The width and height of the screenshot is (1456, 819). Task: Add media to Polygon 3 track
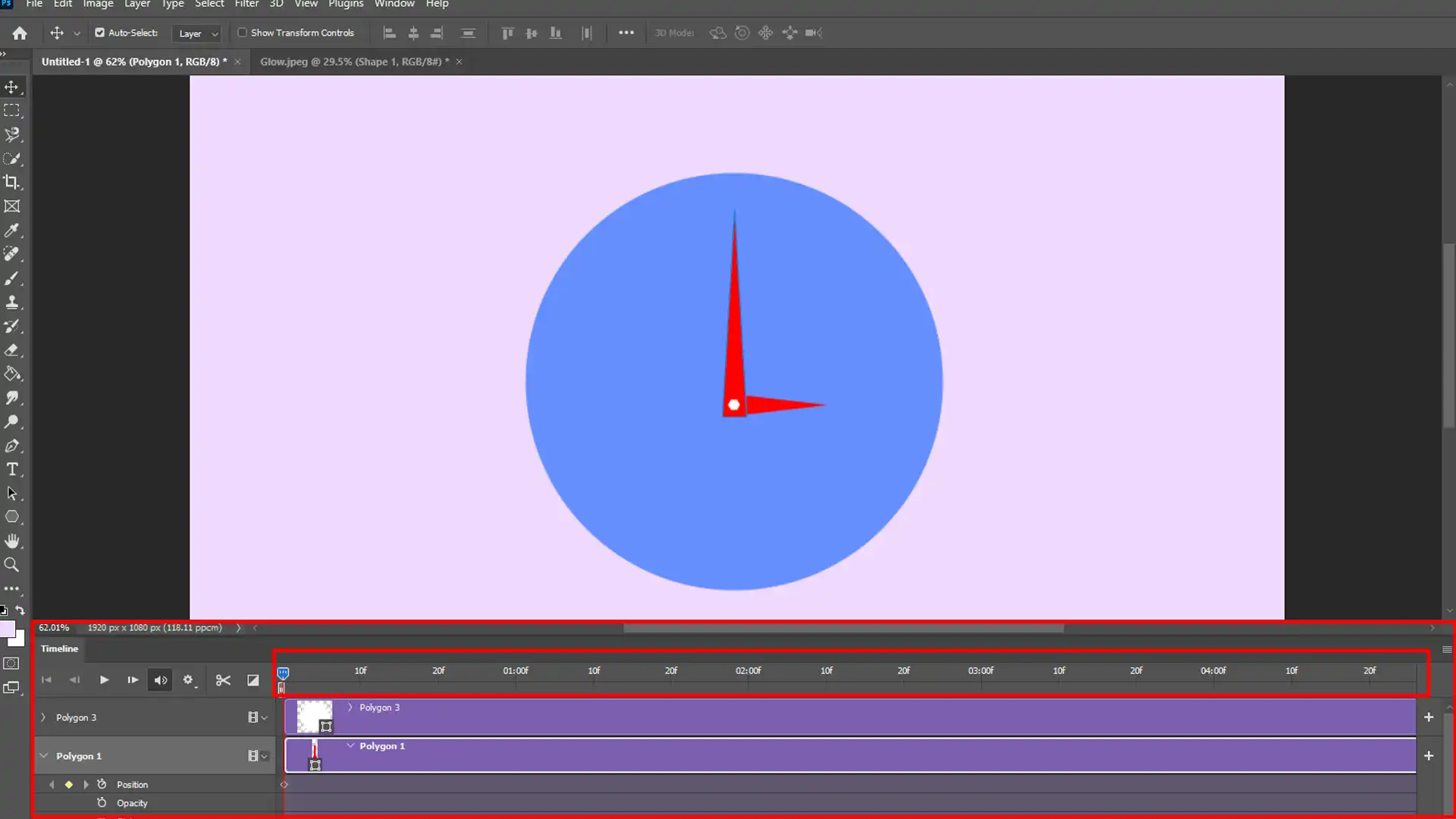tap(1429, 717)
